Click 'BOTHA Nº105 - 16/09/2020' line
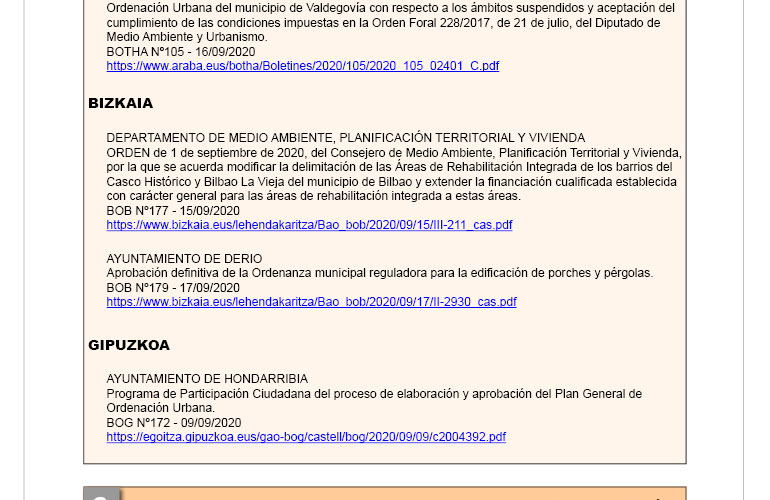The image size is (770, 500). tap(181, 52)
